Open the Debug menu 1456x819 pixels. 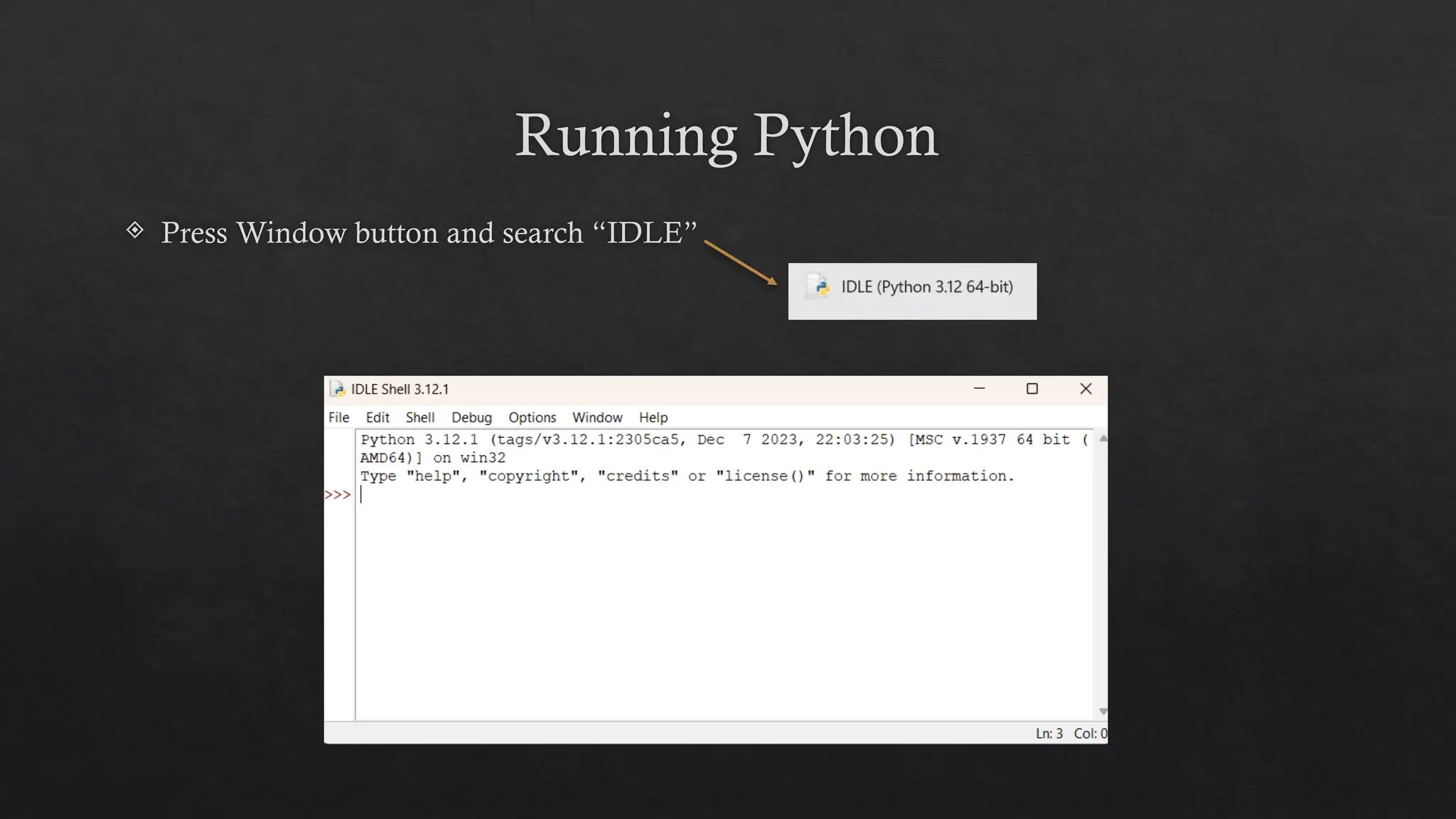[x=471, y=417]
